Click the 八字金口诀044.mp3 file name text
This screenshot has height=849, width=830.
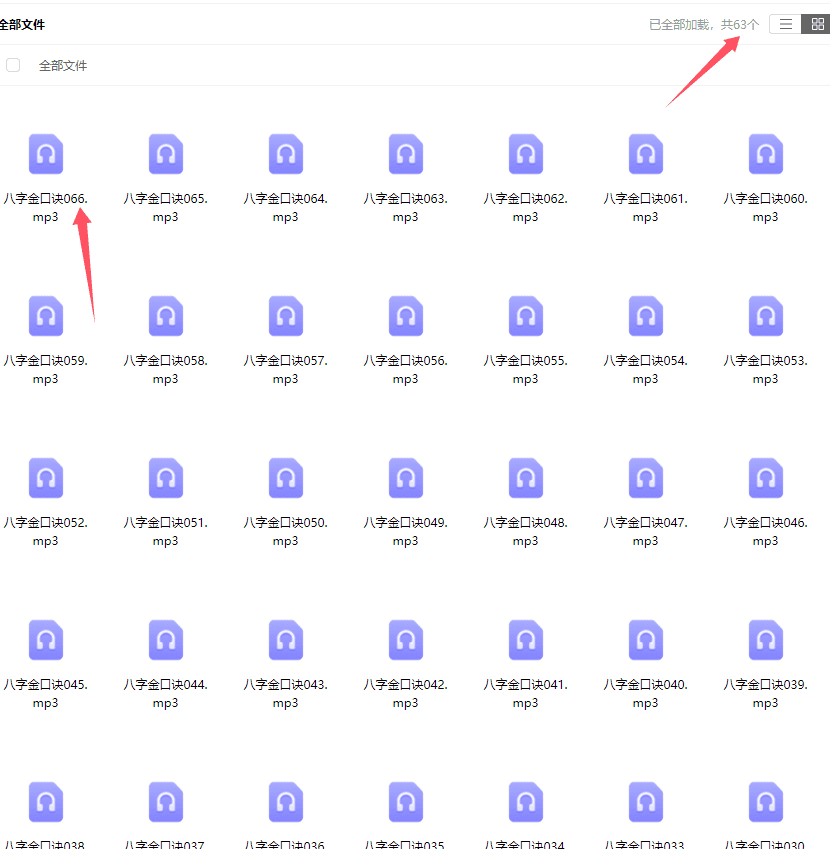pyautogui.click(x=166, y=693)
